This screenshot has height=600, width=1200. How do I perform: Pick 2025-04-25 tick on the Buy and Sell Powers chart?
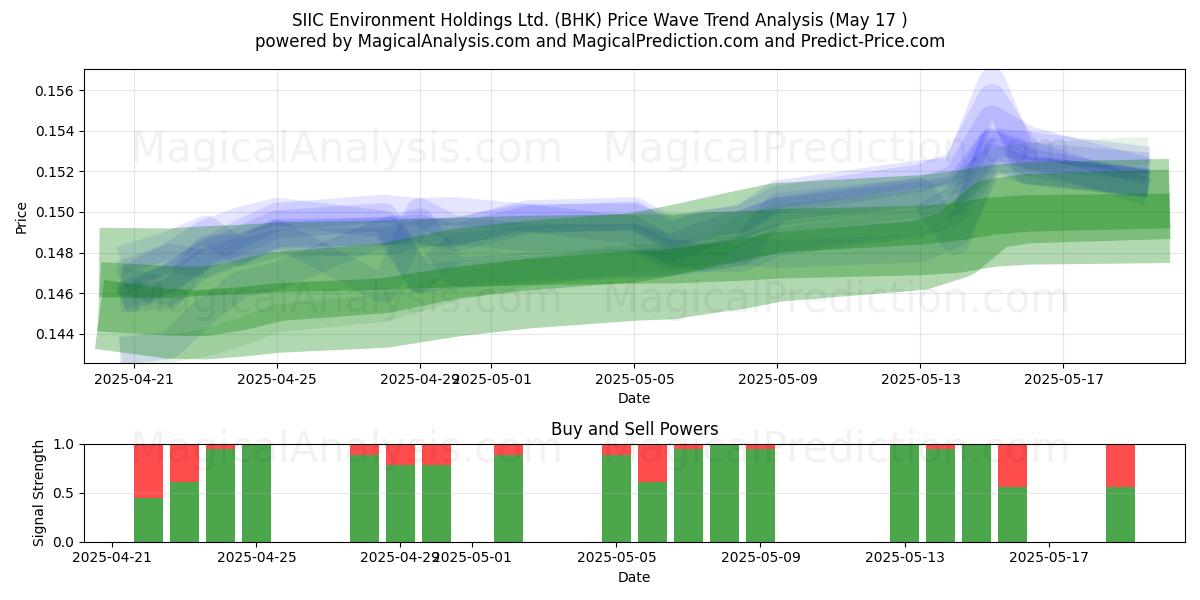(257, 558)
